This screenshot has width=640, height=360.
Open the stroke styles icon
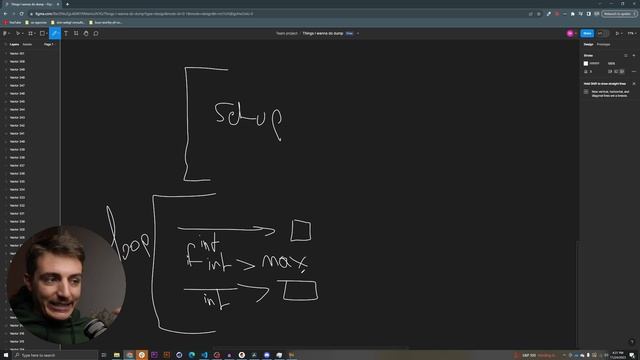click(626, 56)
